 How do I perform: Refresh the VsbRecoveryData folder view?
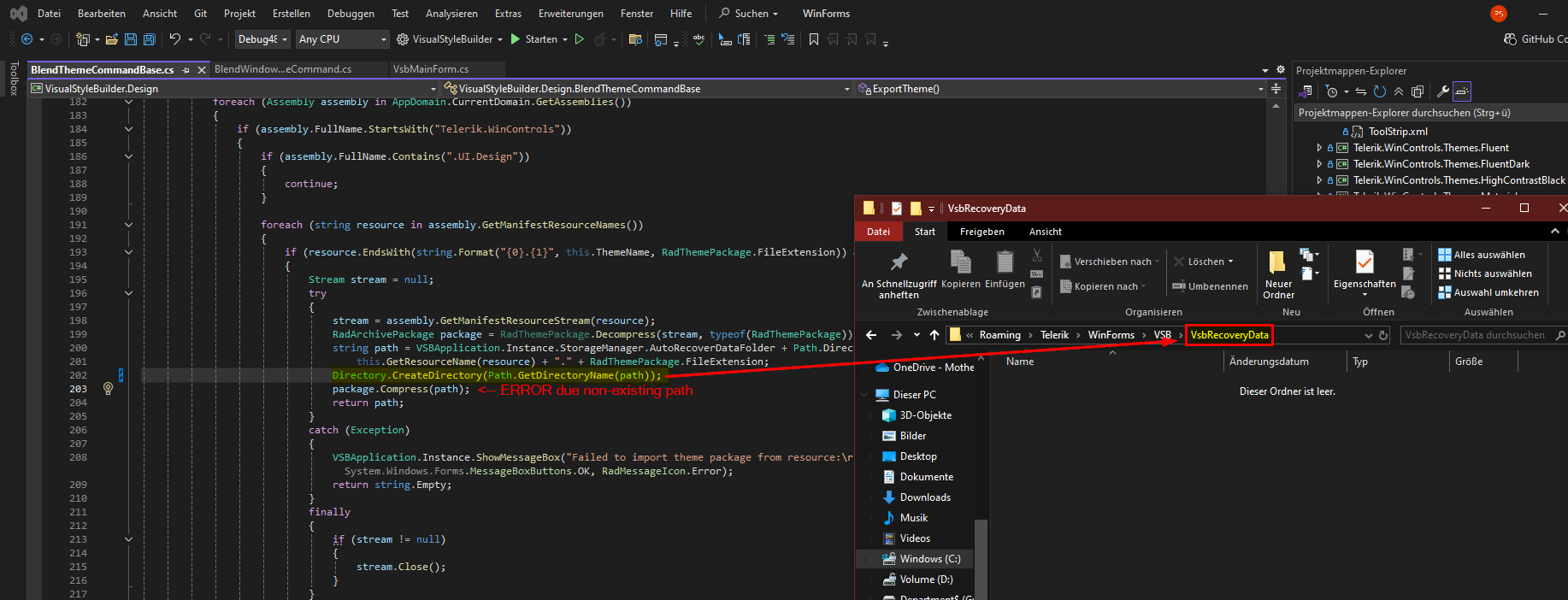(x=1383, y=335)
